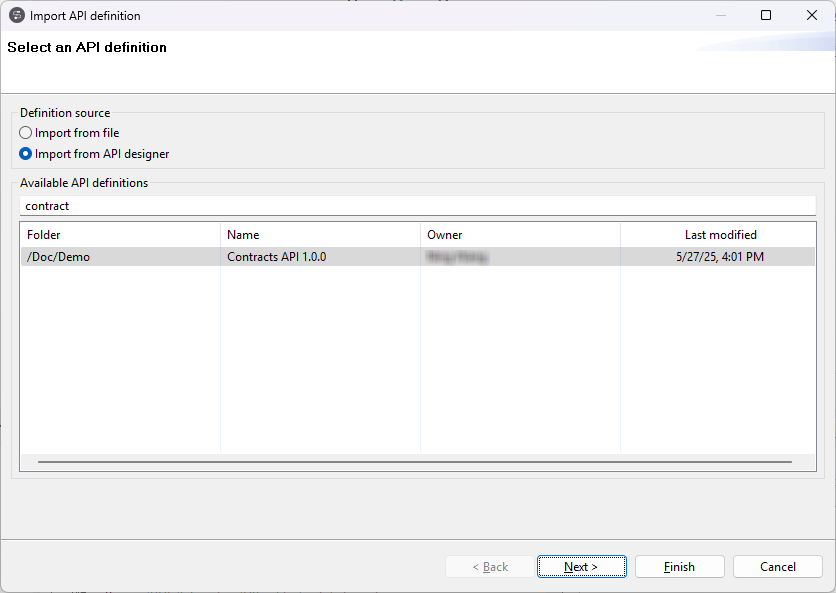This screenshot has width=836, height=593.
Task: Cancel the API import dialog
Action: point(777,566)
